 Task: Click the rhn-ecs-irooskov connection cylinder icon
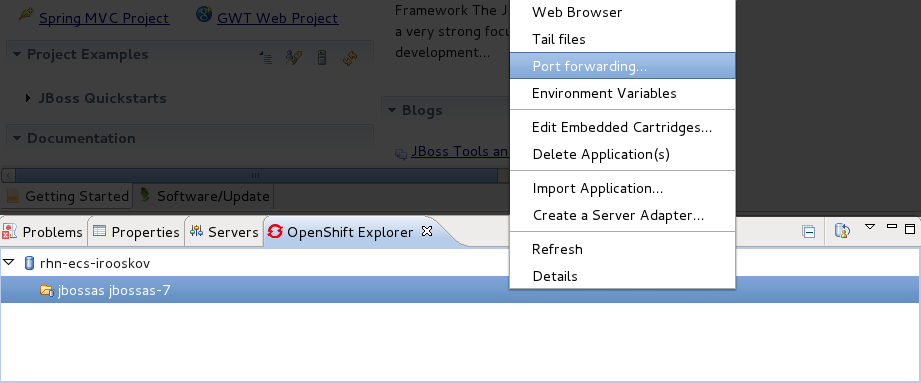pos(29,263)
